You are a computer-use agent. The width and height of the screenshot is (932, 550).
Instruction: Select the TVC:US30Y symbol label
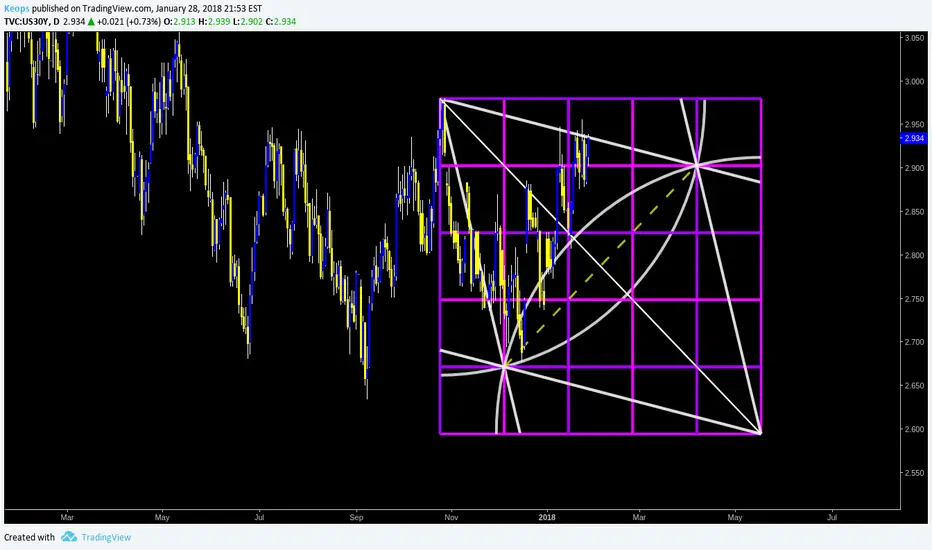click(26, 21)
